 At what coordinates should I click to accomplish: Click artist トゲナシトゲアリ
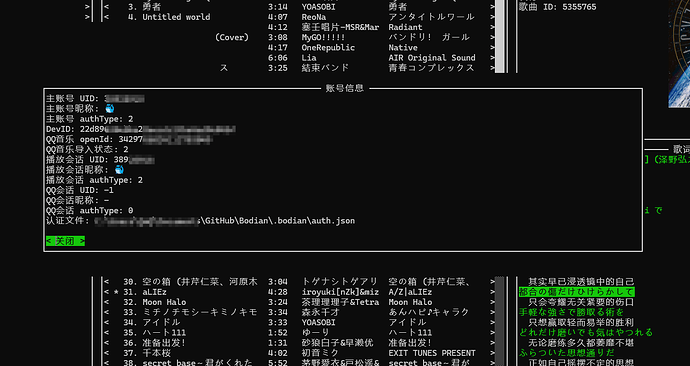[340, 282]
